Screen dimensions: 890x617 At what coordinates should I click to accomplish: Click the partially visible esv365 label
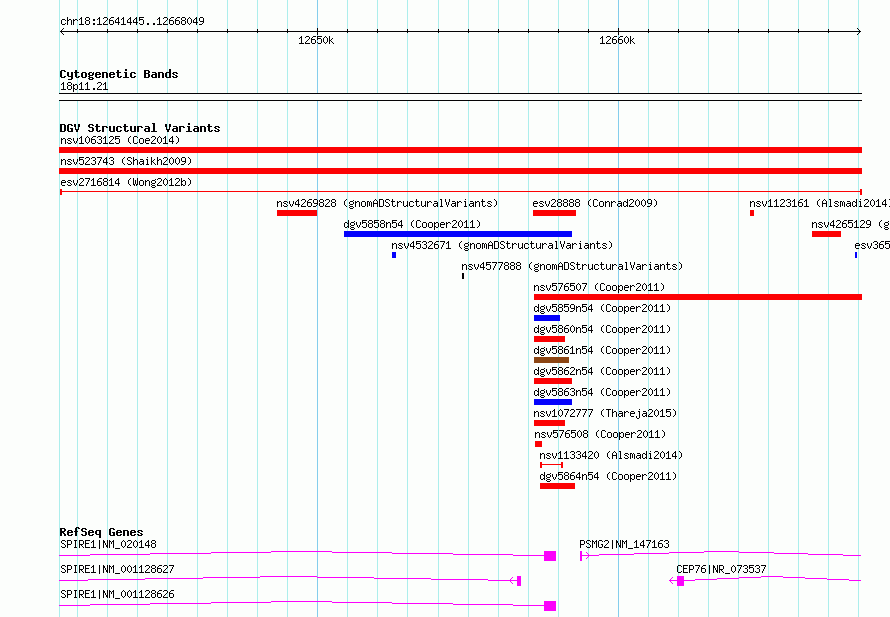click(872, 245)
